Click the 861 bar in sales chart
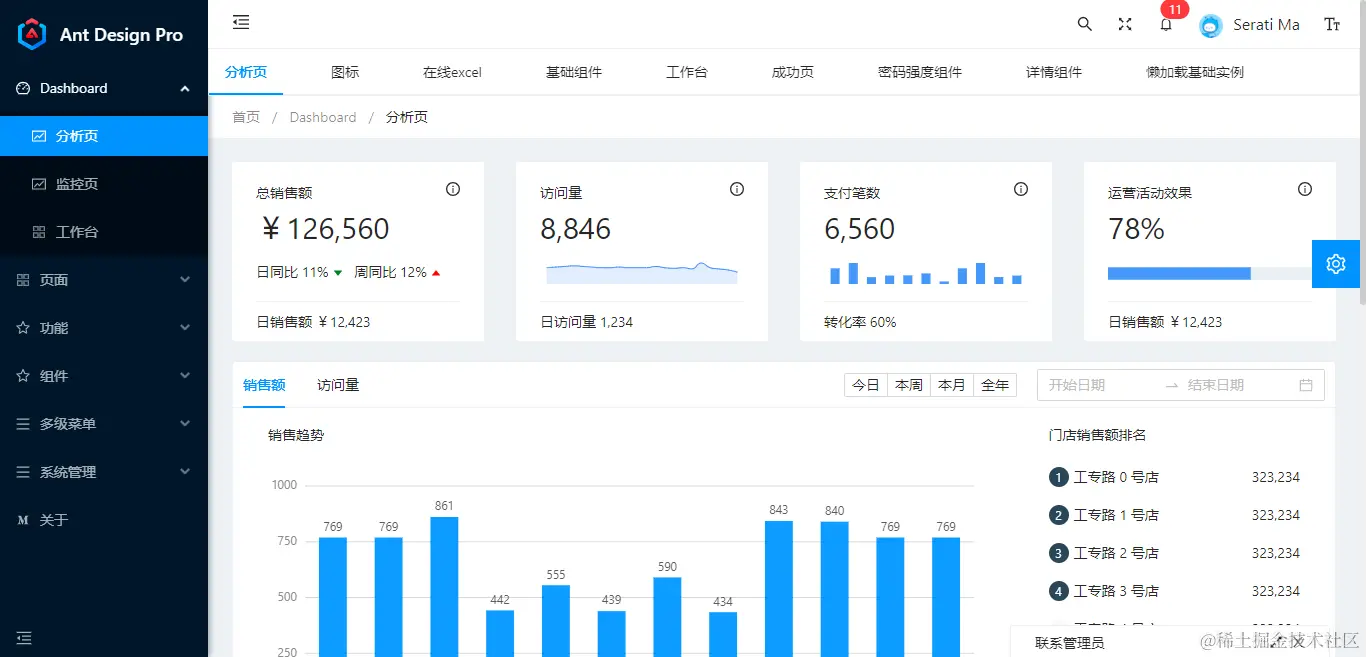Image resolution: width=1366 pixels, height=657 pixels. pyautogui.click(x=444, y=586)
